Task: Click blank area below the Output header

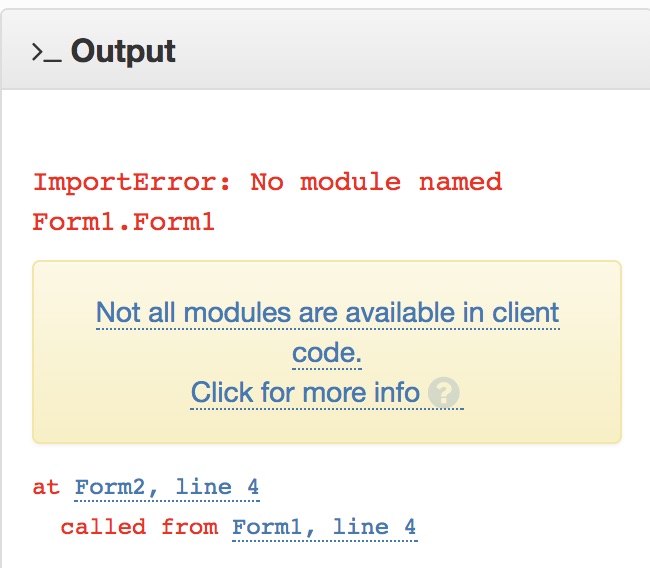Action: (x=325, y=126)
